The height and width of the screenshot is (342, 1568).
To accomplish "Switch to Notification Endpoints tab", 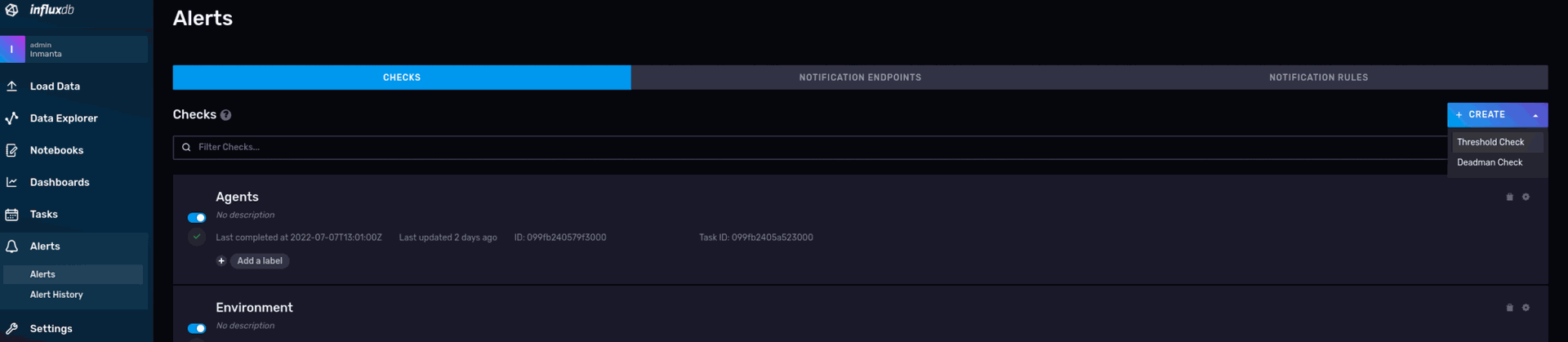I will (860, 78).
